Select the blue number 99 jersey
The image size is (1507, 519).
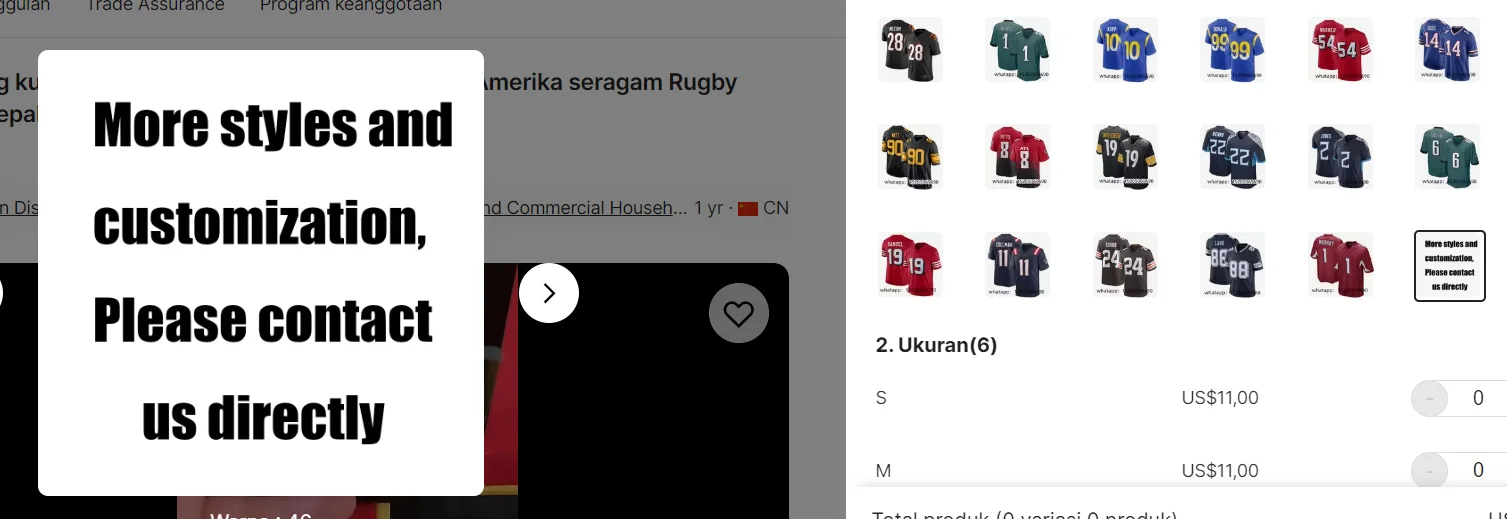click(x=1232, y=49)
